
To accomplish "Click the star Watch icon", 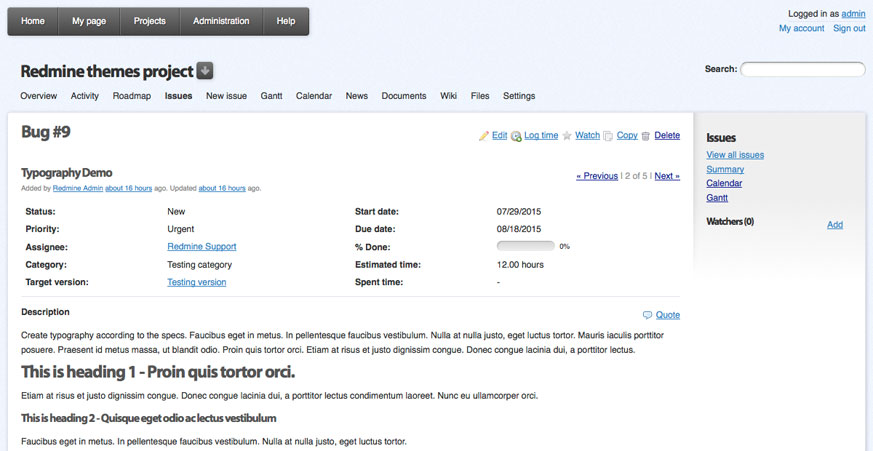I will [567, 136].
